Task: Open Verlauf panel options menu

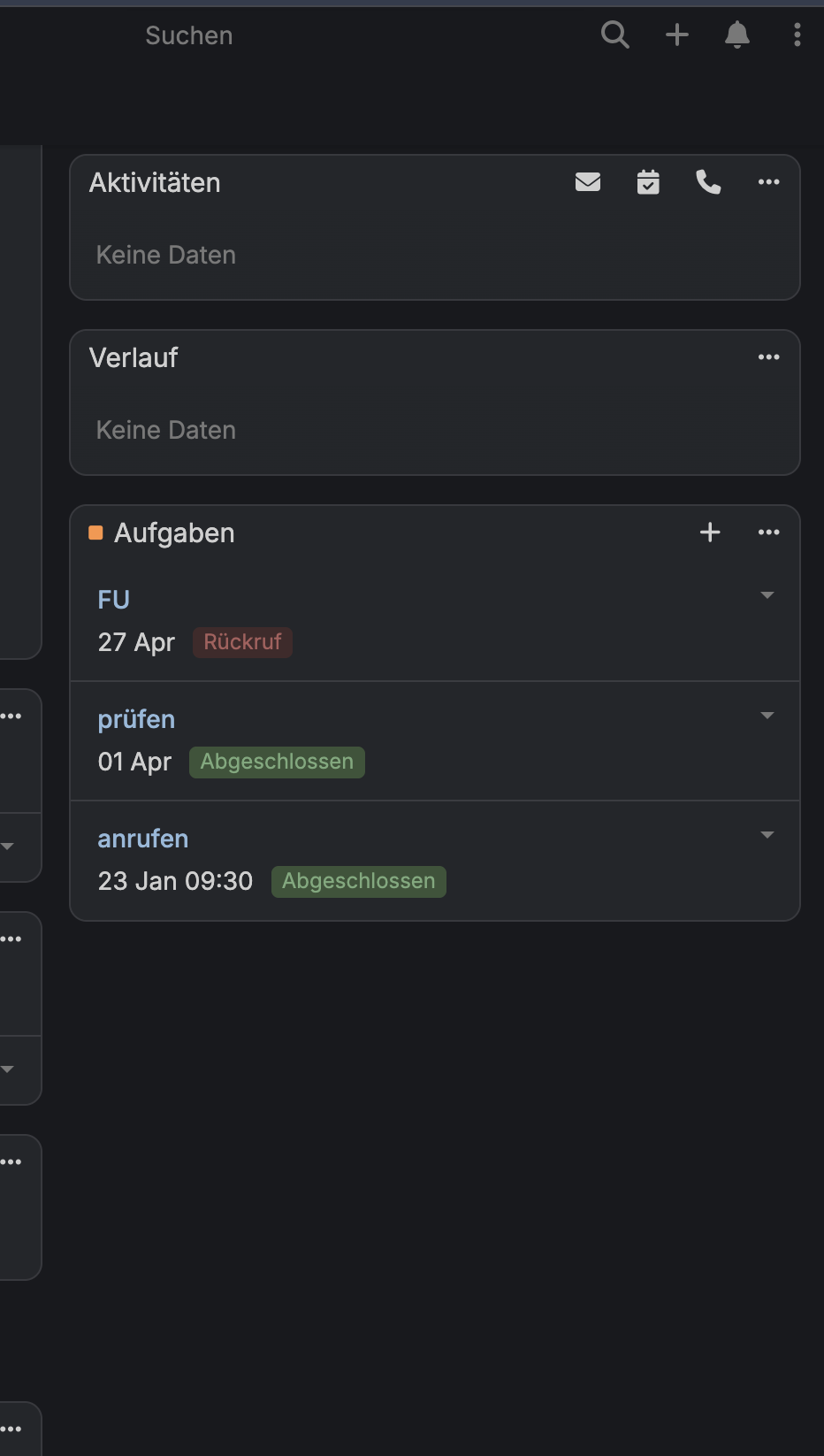Action: coord(769,357)
